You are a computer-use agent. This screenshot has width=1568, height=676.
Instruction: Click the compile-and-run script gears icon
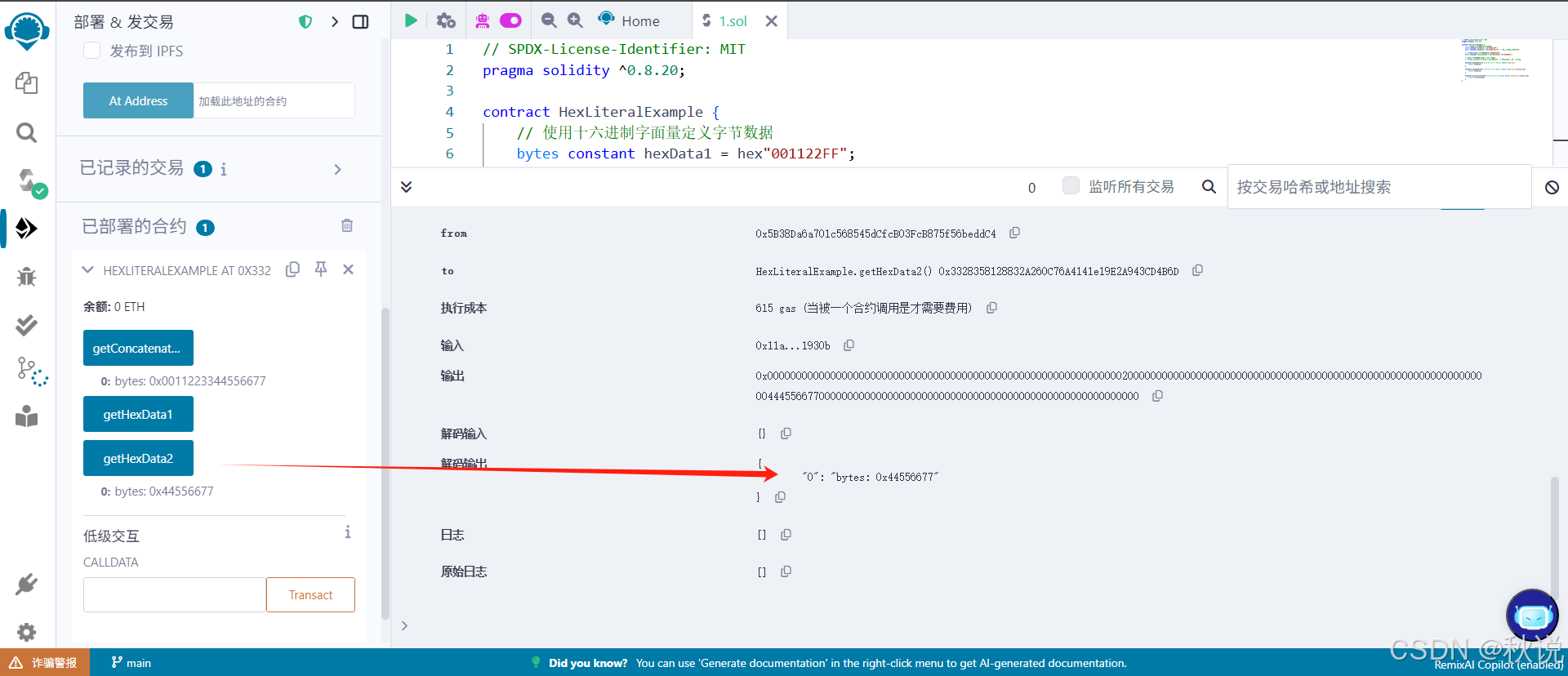tap(446, 20)
